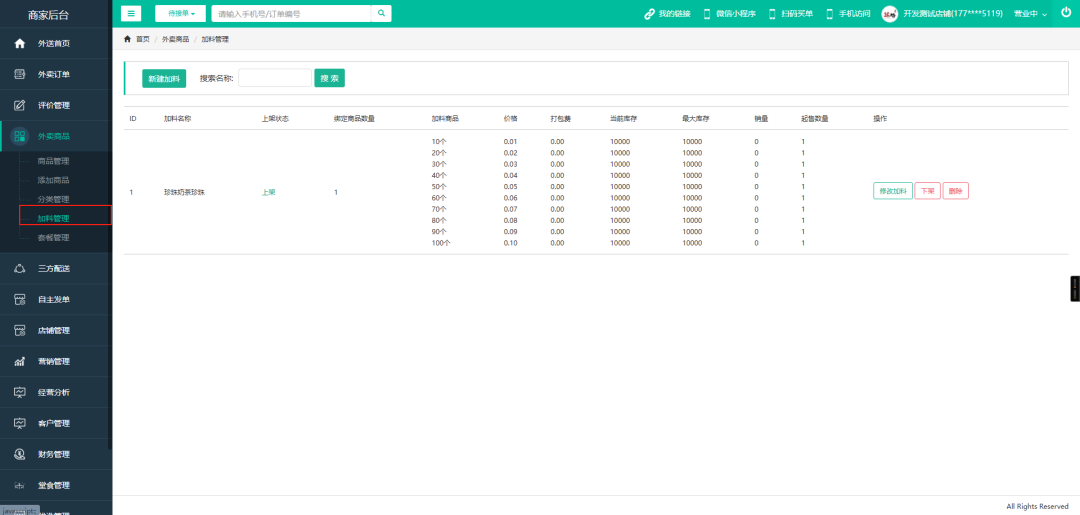Toggle the hamburger sidebar menu button
Image resolution: width=1080 pixels, height=515 pixels.
pyautogui.click(x=131, y=14)
